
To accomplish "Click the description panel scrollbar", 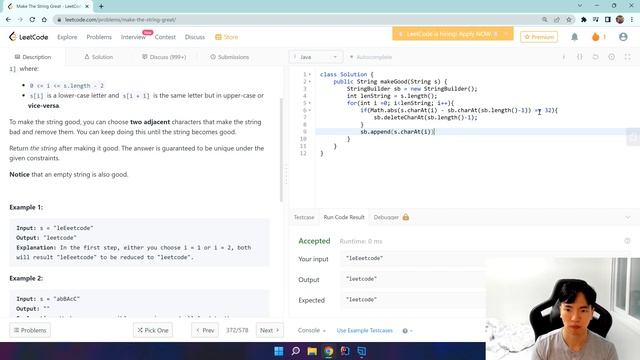I will click(281, 150).
